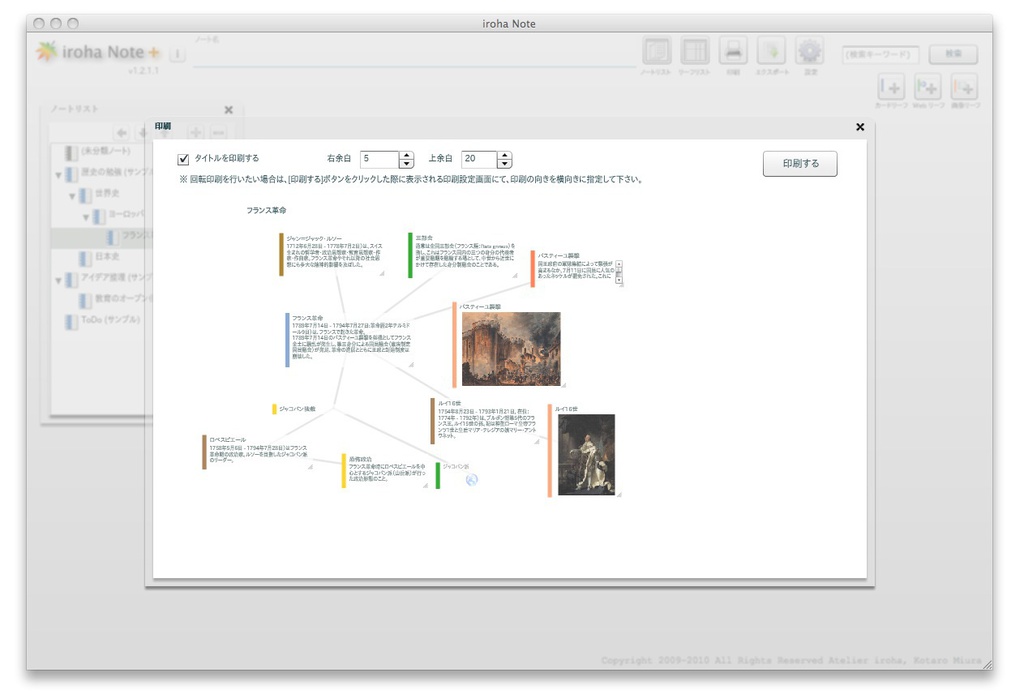This screenshot has width=1024, height=694.
Task: Collapse the 歴史の勉強 notebook node
Action: [x=58, y=174]
